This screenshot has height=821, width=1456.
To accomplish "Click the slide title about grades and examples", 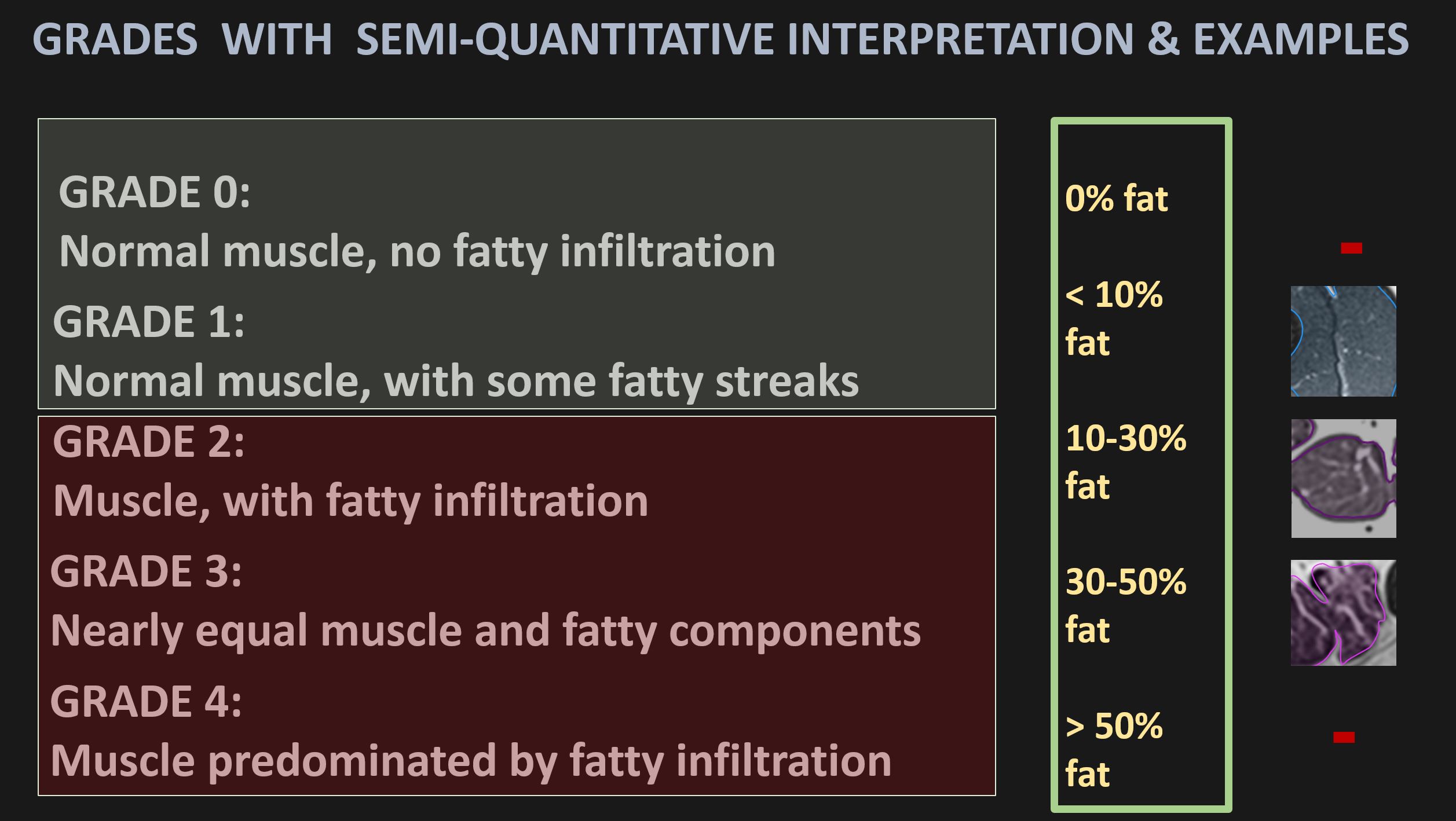I will click(720, 39).
